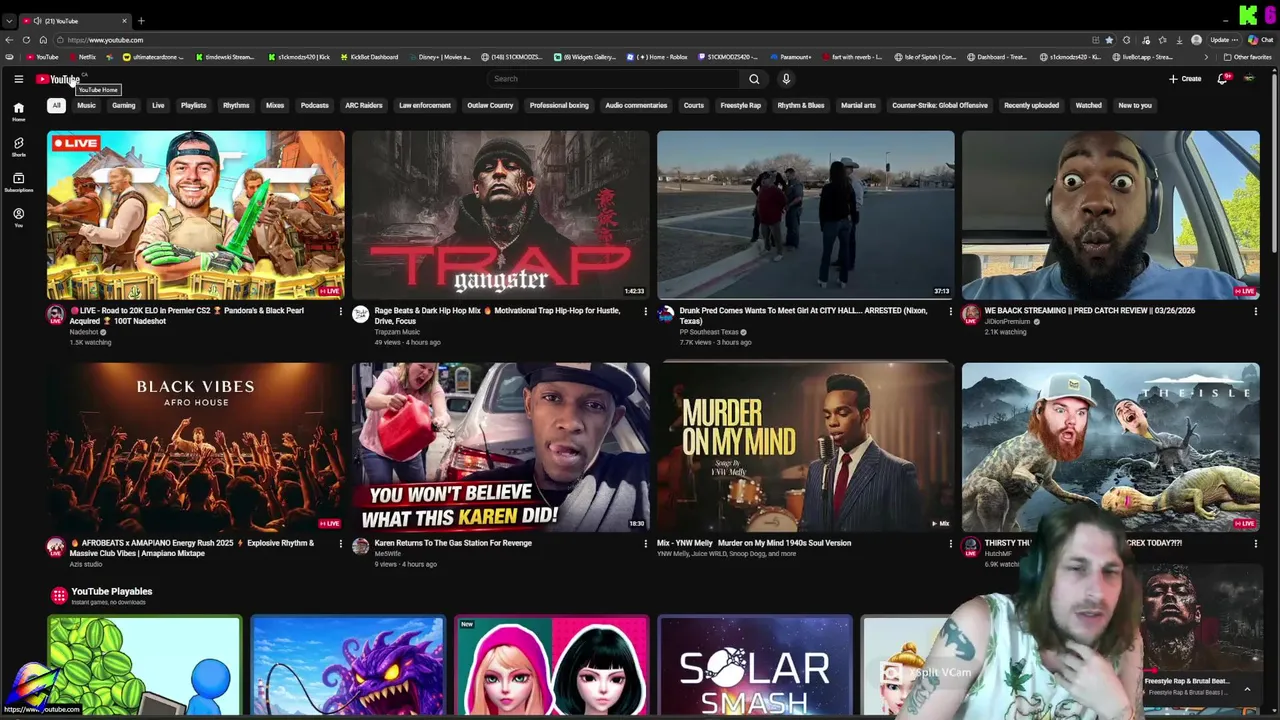Select the All filter chip

56,105
